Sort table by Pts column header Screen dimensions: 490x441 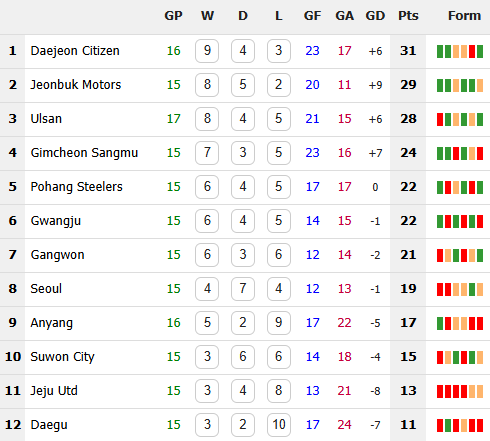pos(408,16)
